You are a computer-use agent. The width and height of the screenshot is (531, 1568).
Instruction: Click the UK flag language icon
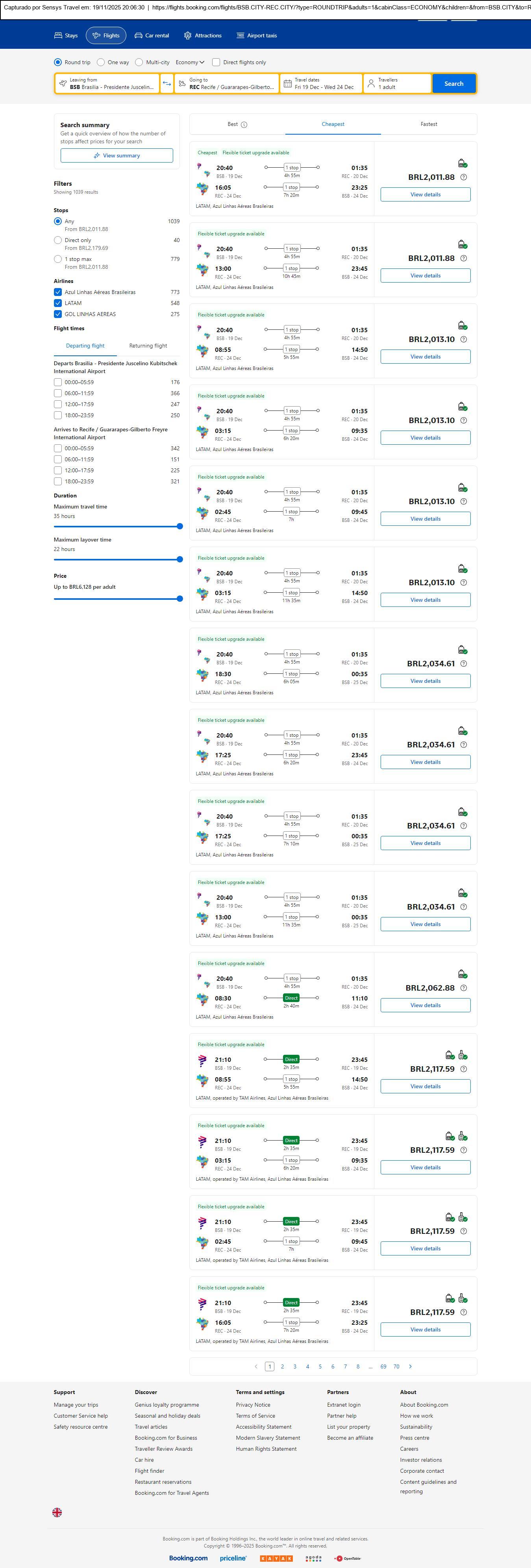[x=57, y=1512]
